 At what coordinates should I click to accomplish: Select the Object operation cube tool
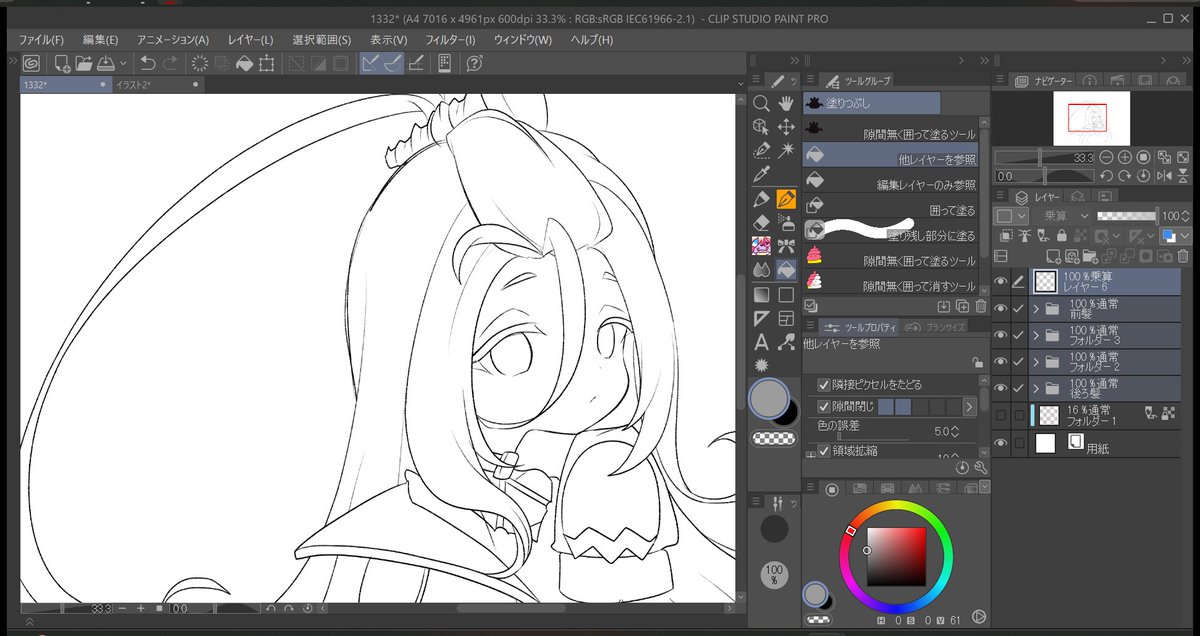761,126
